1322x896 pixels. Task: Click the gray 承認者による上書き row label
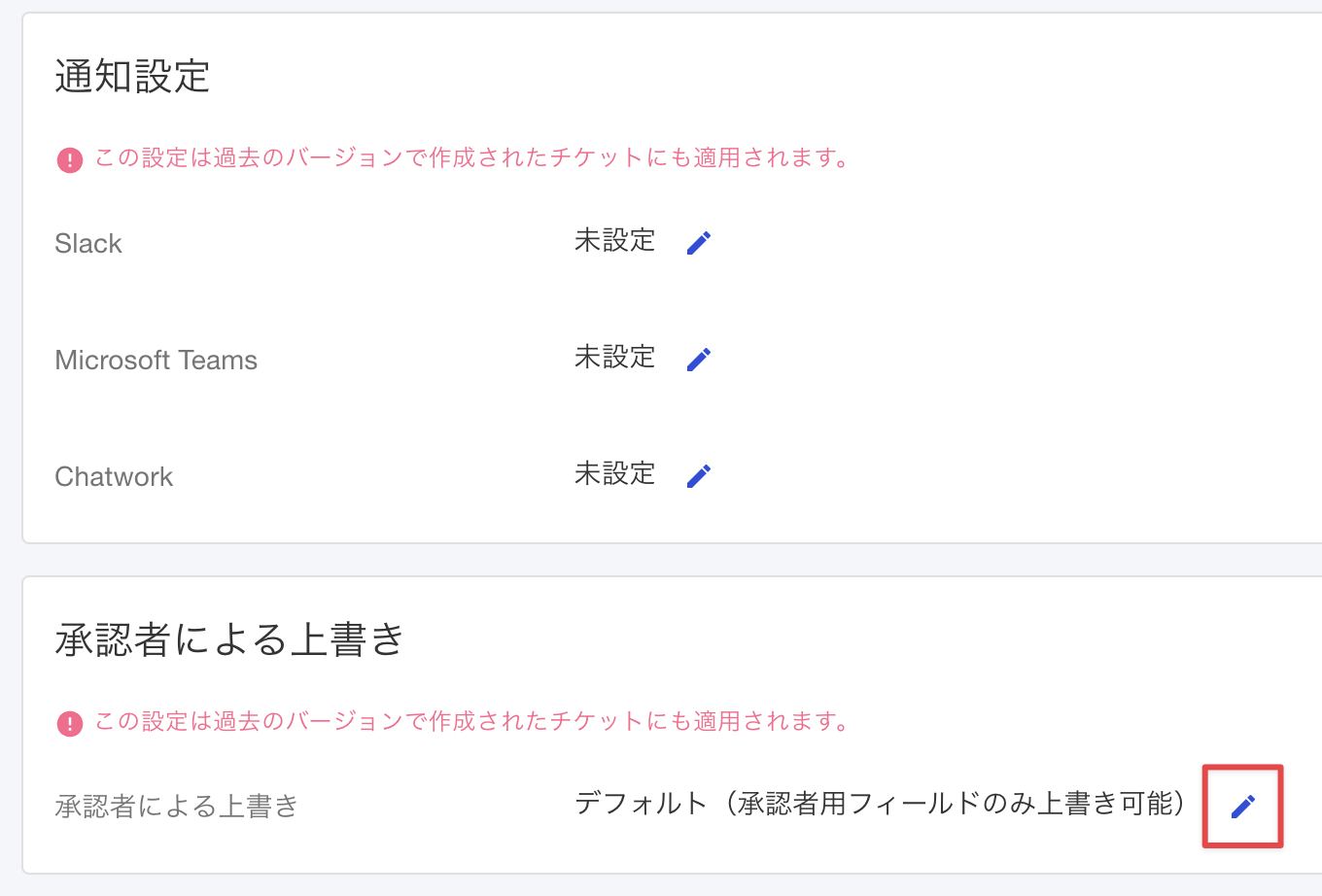click(176, 807)
